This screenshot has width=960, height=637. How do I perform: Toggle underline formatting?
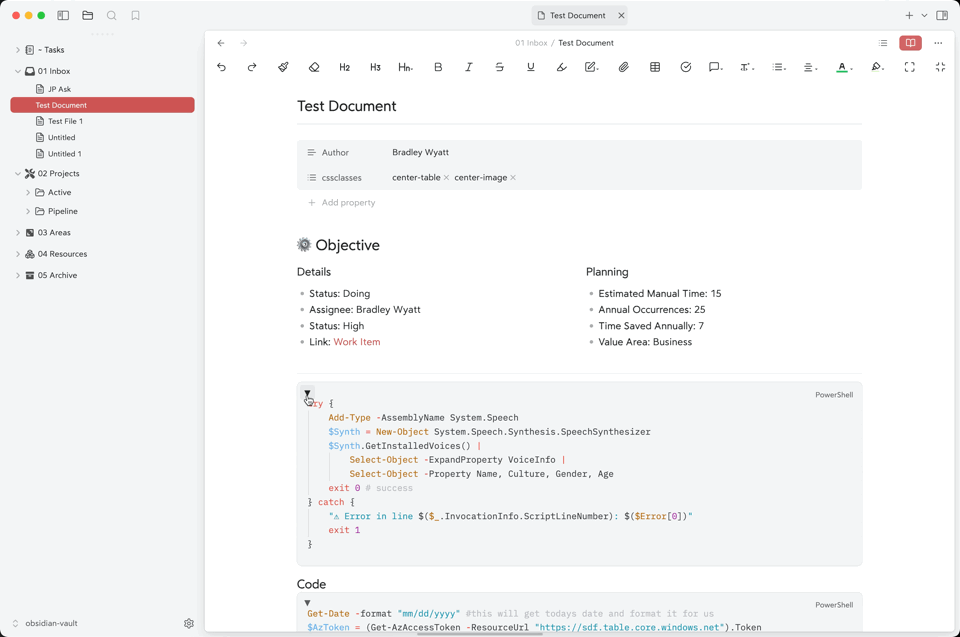pos(531,67)
